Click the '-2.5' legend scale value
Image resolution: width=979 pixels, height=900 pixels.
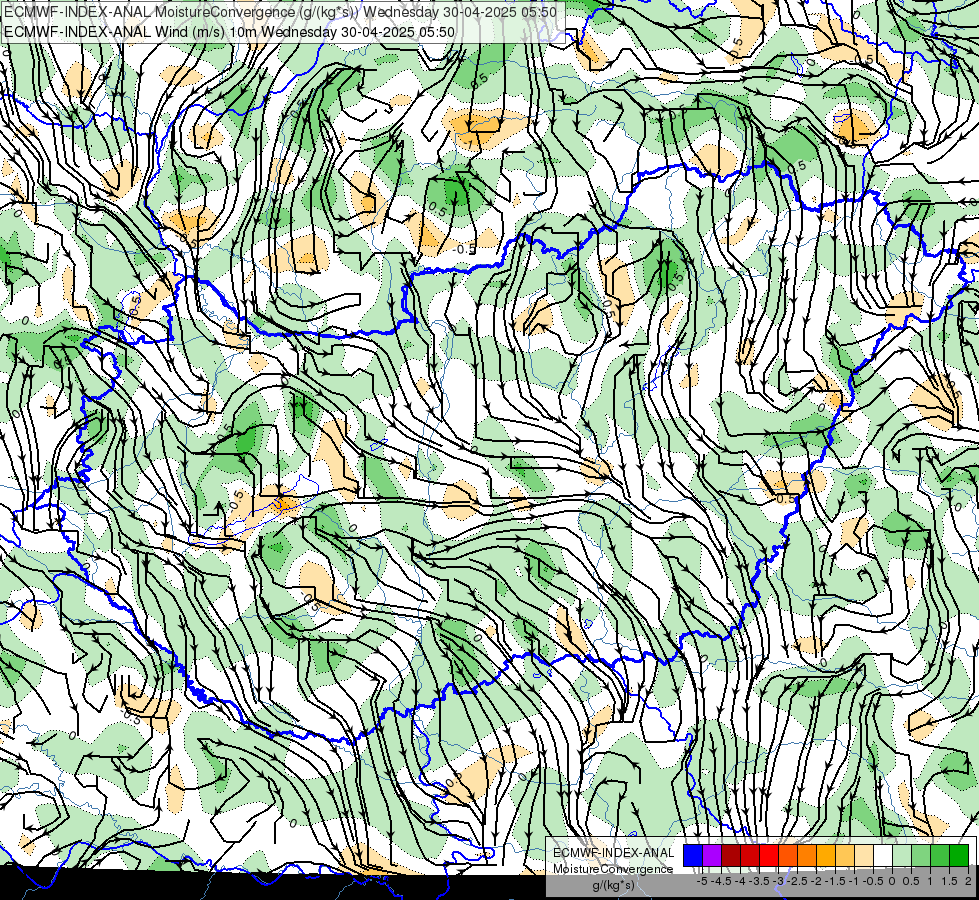[x=798, y=881]
